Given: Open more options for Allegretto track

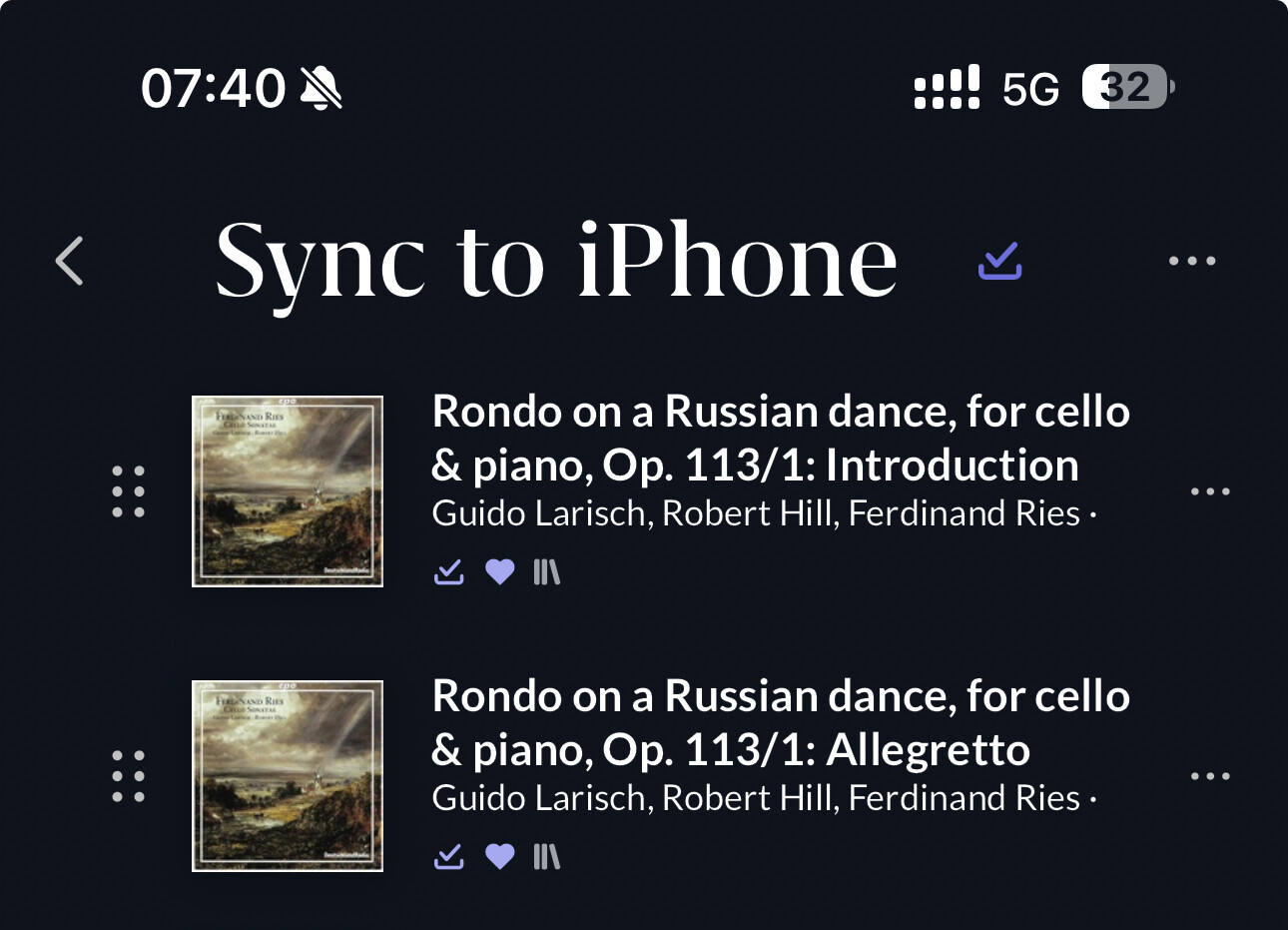Looking at the screenshot, I should [x=1210, y=775].
